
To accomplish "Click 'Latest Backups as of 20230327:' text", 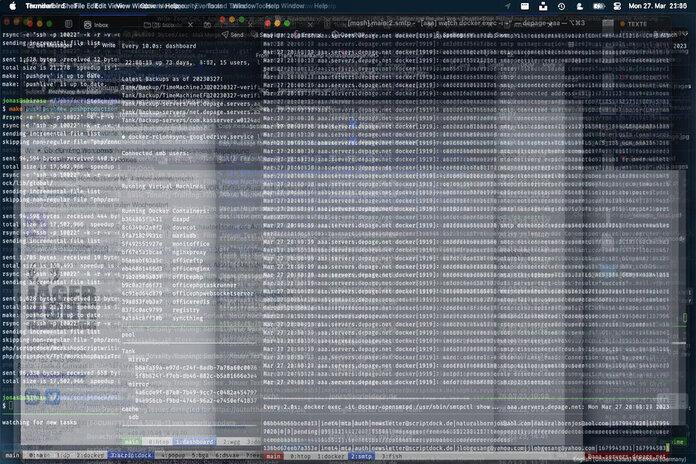I will [x=172, y=79].
